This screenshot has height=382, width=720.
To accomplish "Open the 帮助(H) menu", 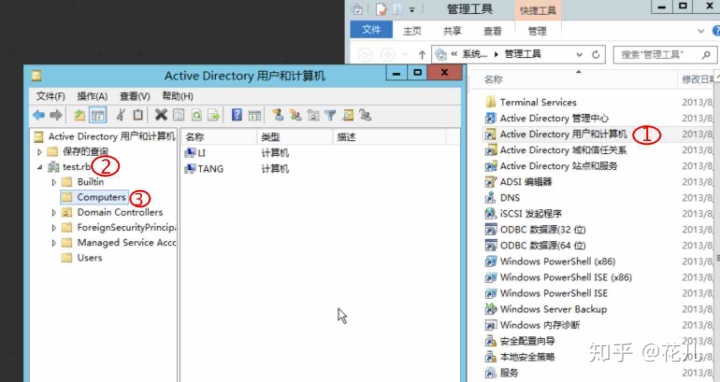I will [178, 96].
